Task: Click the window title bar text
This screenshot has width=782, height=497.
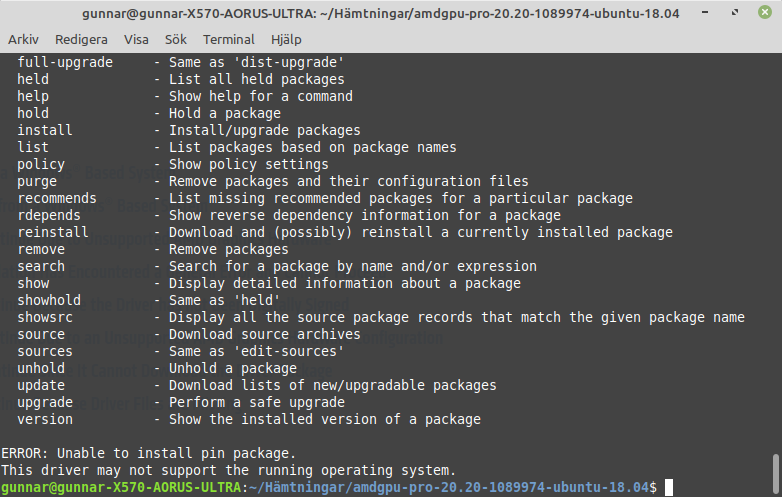Action: (x=381, y=13)
